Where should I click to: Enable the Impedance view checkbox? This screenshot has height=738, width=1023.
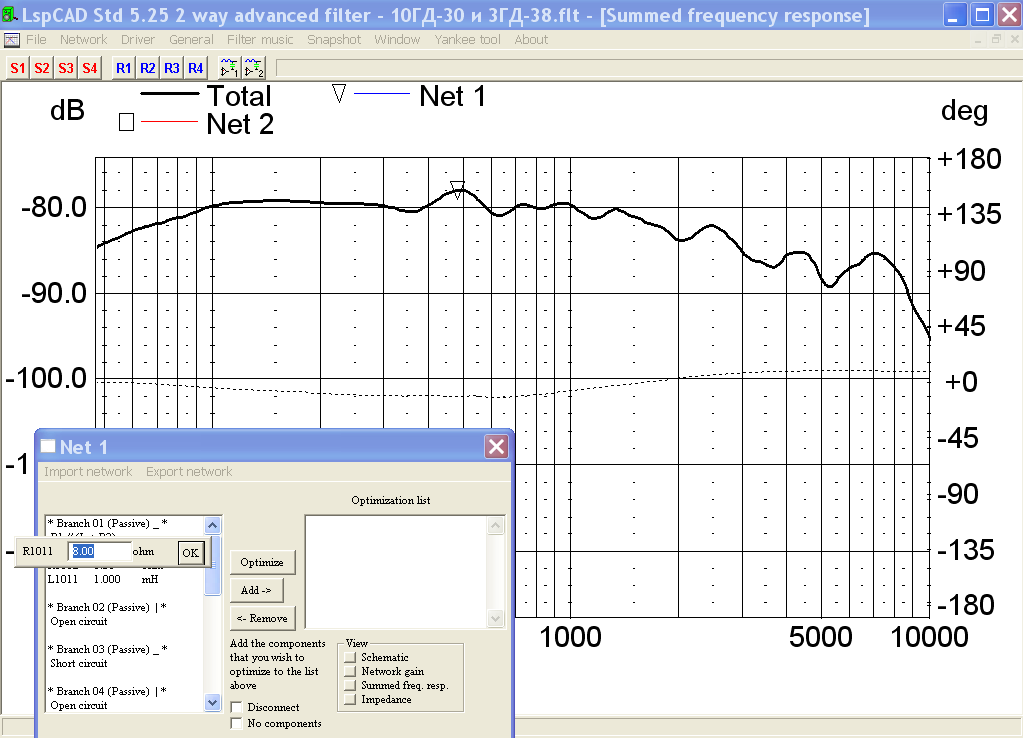[x=350, y=699]
